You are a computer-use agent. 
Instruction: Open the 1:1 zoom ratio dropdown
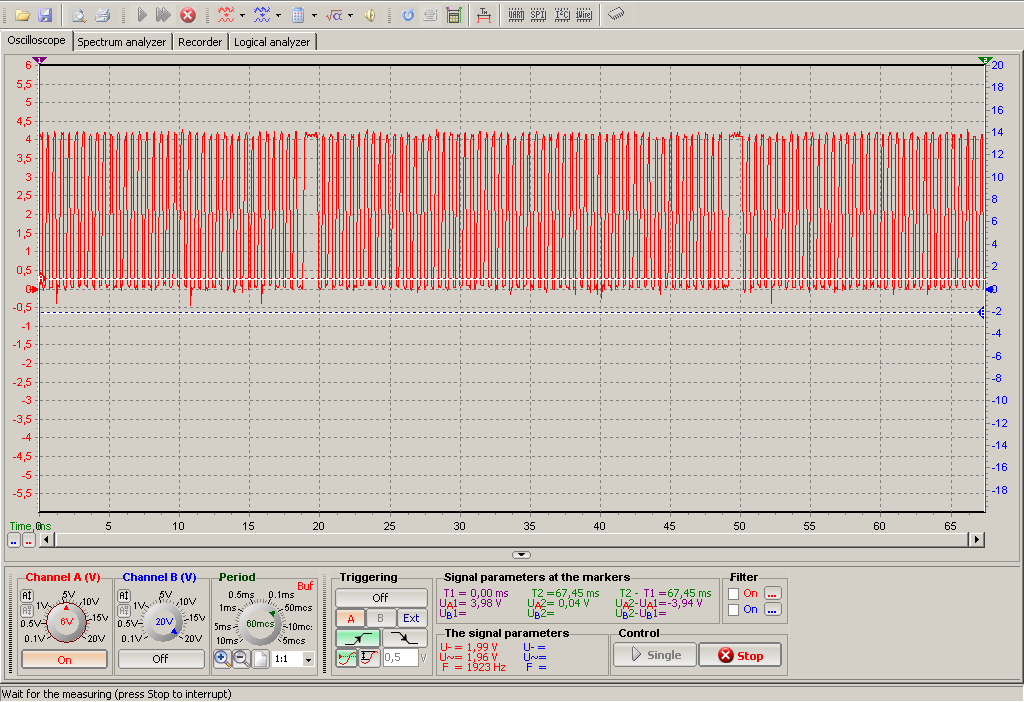coord(309,660)
